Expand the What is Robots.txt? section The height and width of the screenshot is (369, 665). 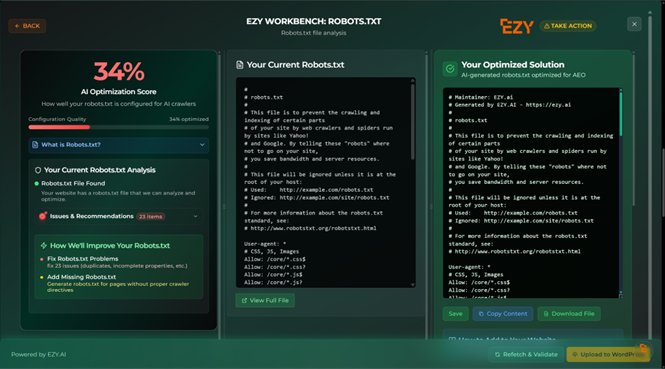point(119,145)
